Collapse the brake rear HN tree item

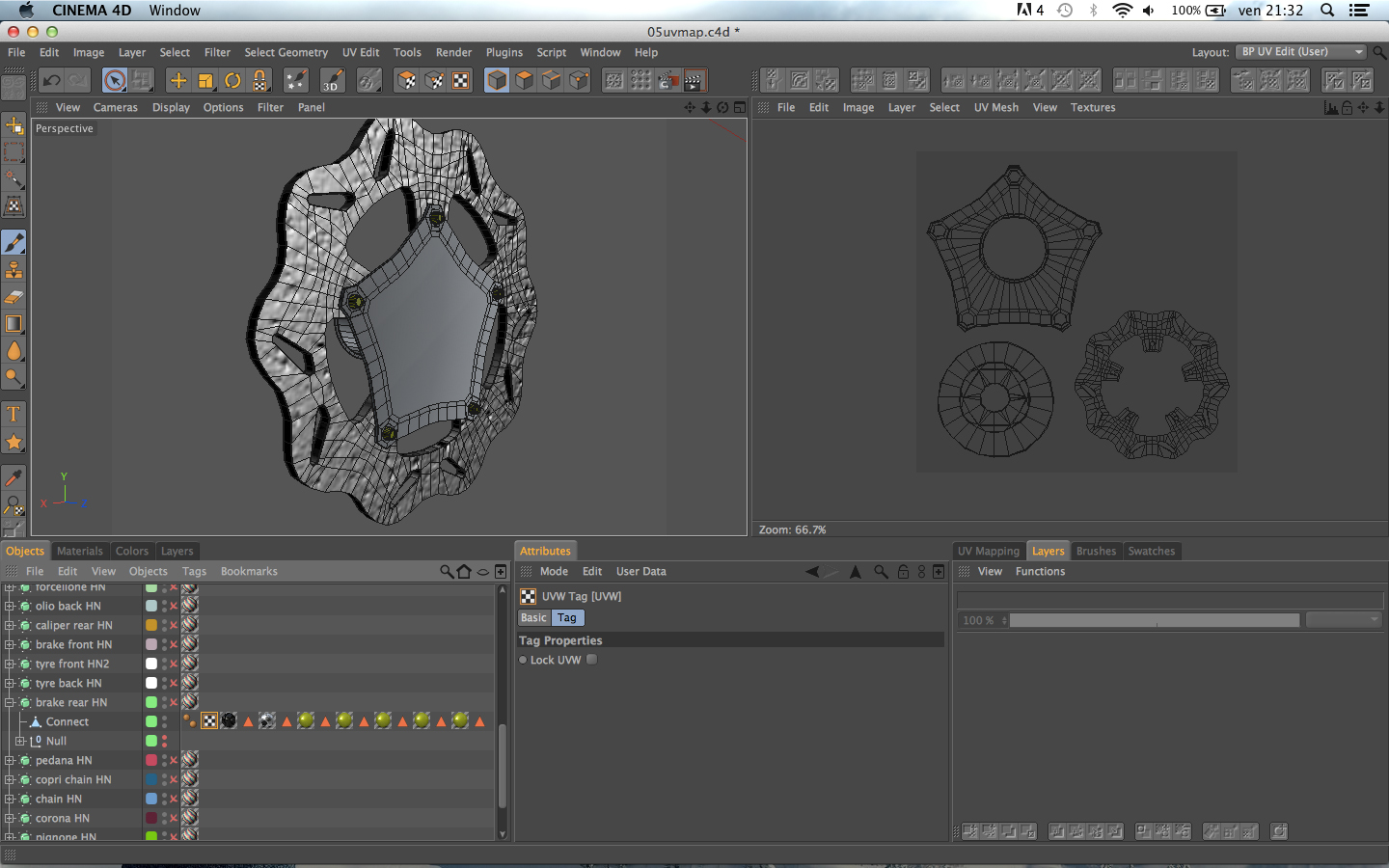(x=10, y=702)
